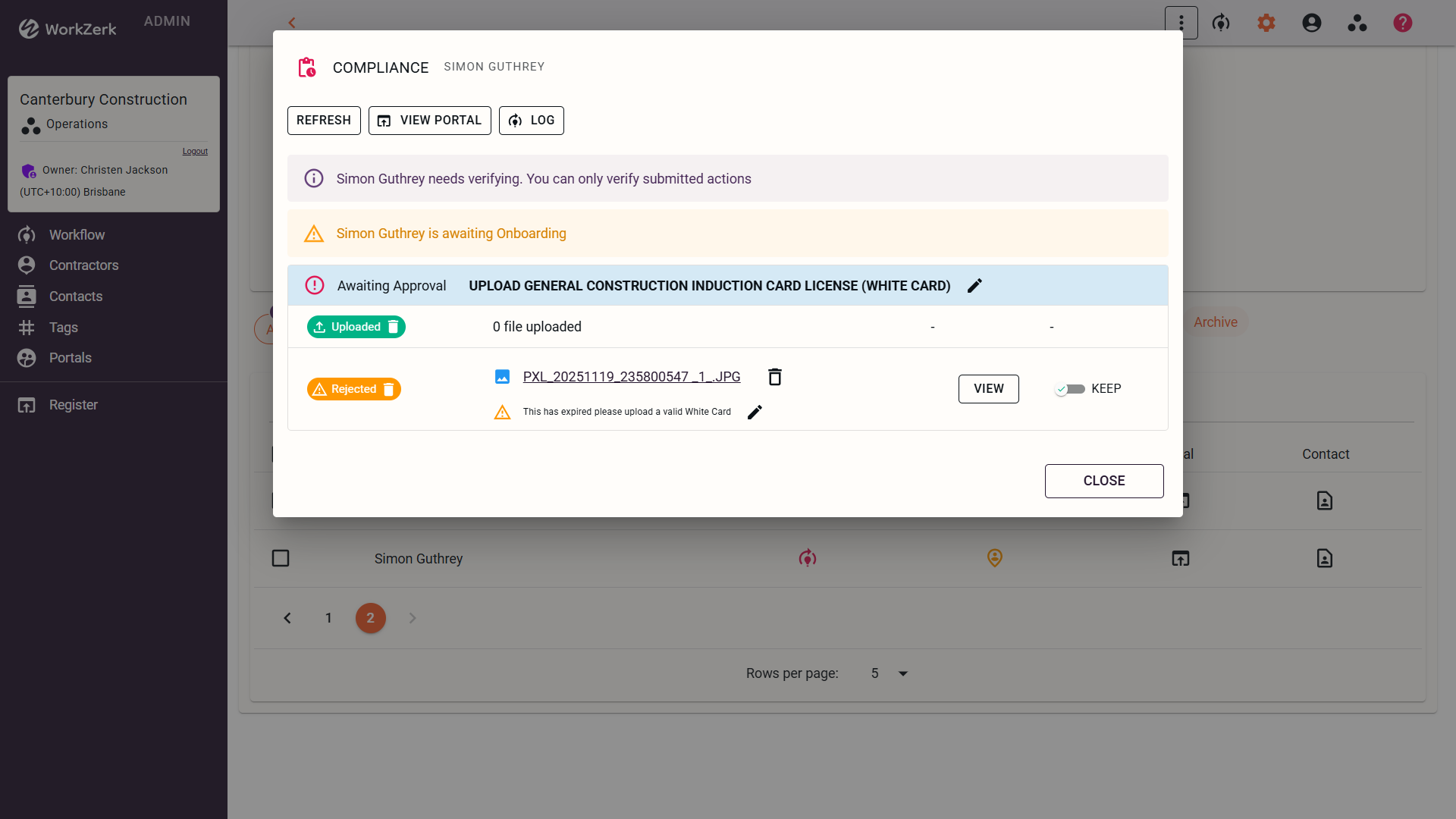Open user account icon in top bar

pyautogui.click(x=1311, y=23)
